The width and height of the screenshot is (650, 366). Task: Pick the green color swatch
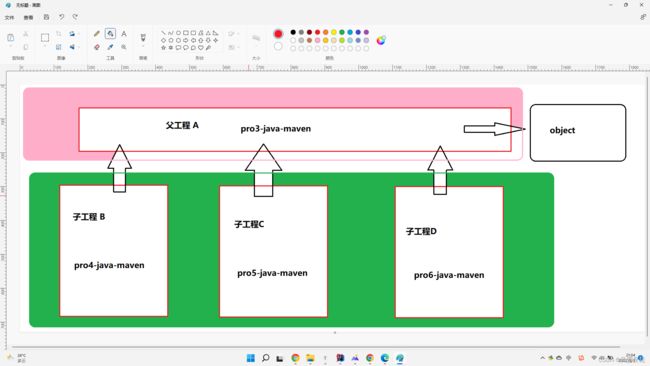pyautogui.click(x=342, y=32)
